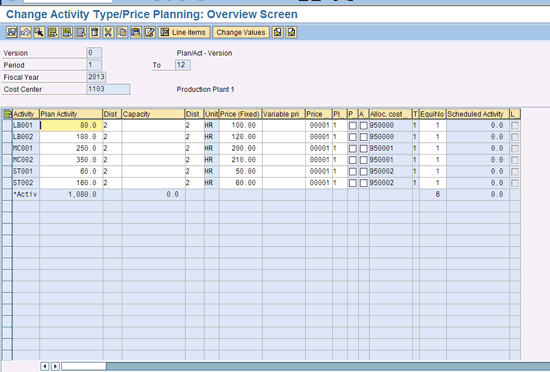Click the horizontal scrollbar left arrow
This screenshot has width=550, height=372.
click(x=45, y=366)
